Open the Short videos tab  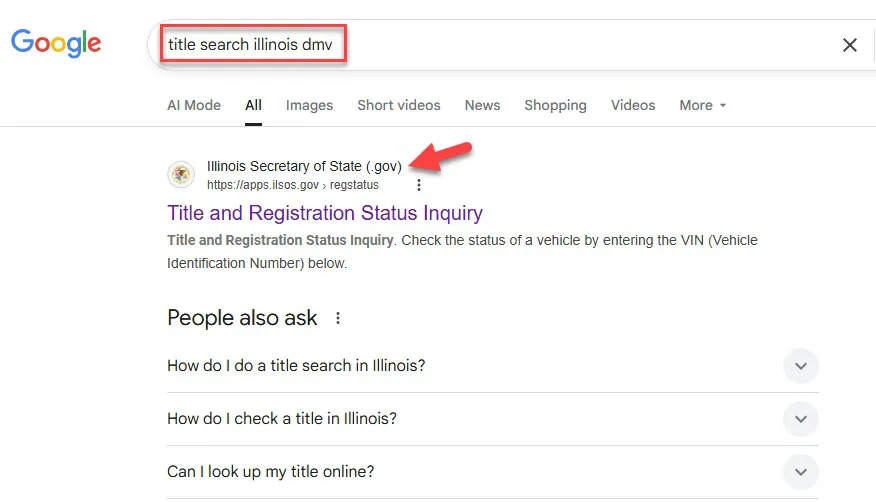tap(399, 105)
